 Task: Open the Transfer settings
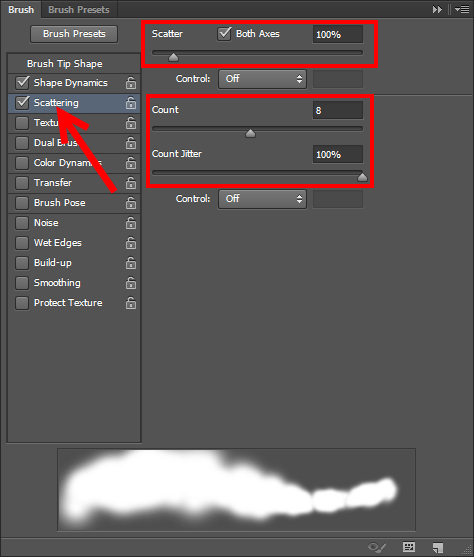tap(53, 183)
